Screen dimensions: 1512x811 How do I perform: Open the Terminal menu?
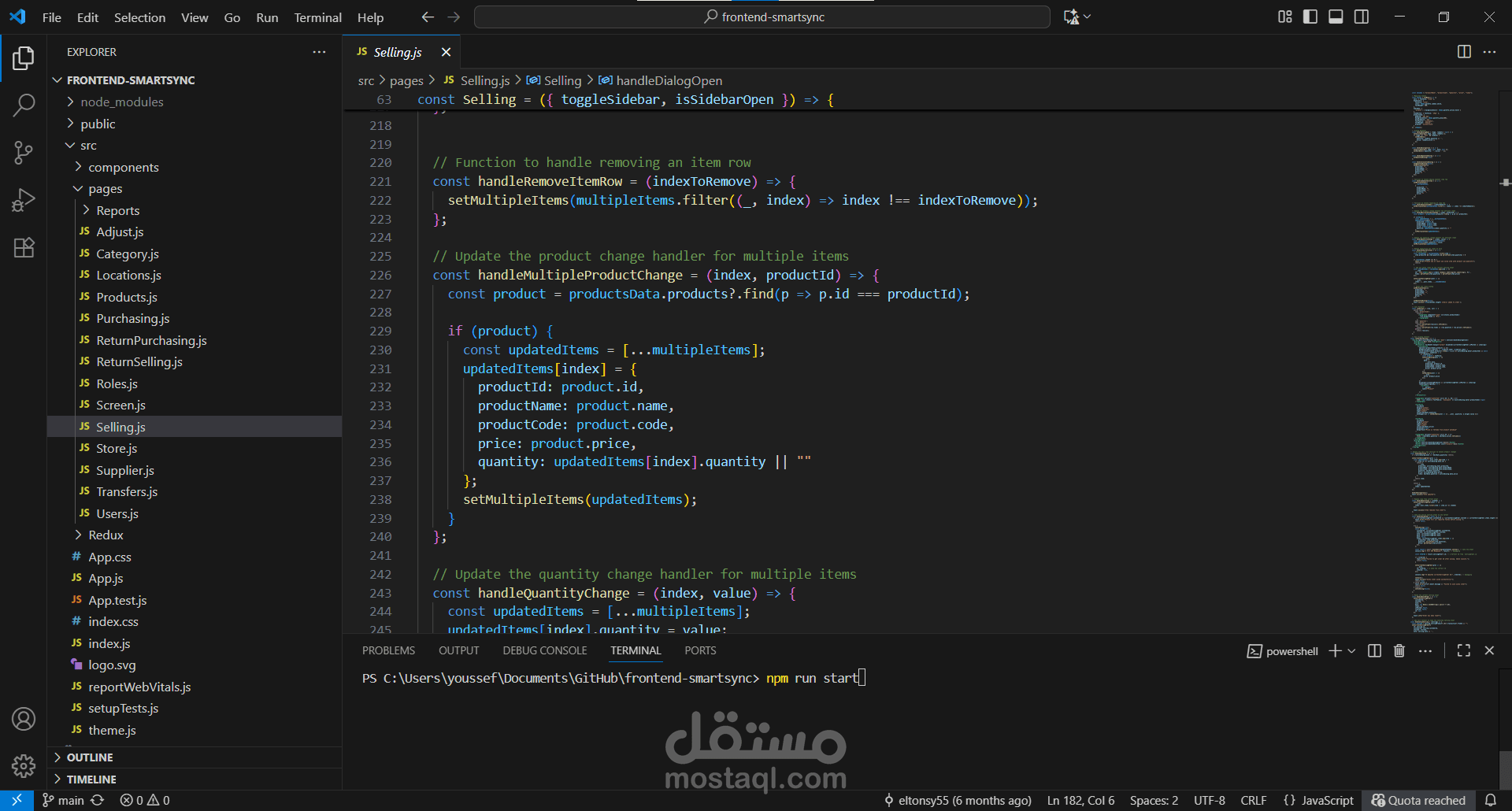point(317,17)
